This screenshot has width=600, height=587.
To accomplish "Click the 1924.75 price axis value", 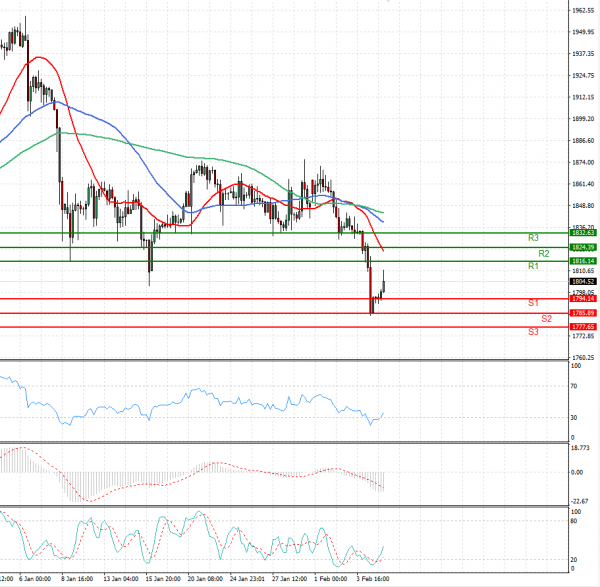I will tap(583, 75).
